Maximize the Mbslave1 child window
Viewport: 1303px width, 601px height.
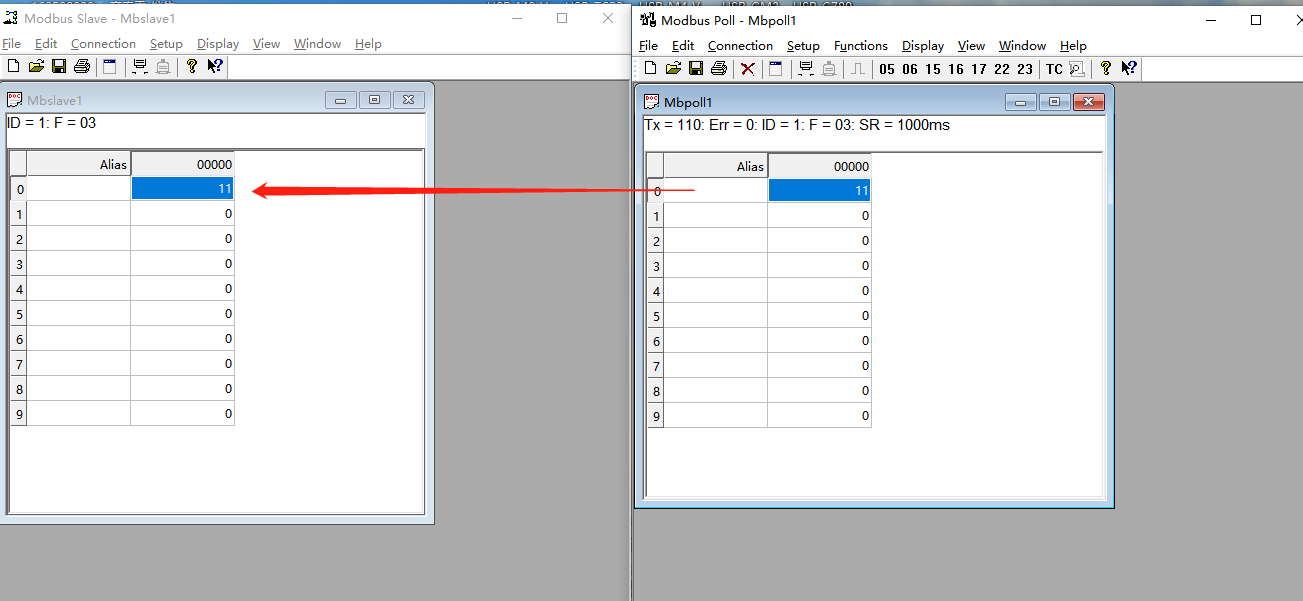pos(374,100)
